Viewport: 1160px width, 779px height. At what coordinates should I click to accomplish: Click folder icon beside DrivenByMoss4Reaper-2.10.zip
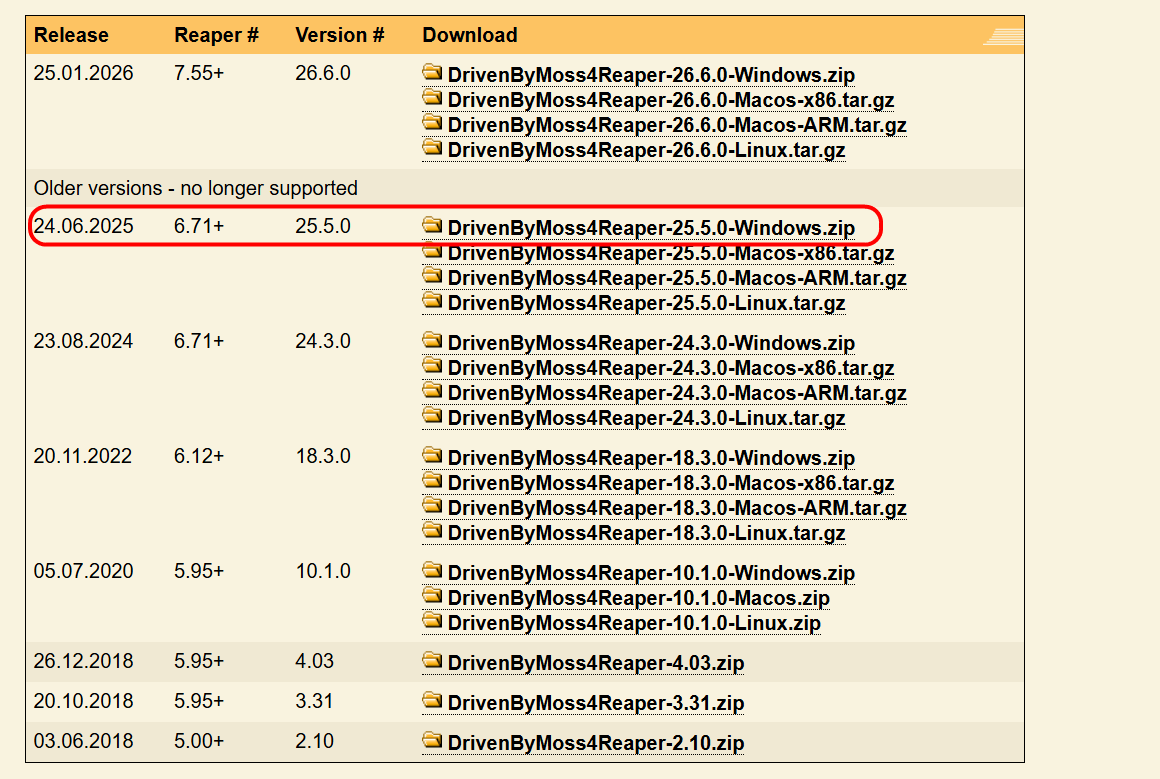pos(432,741)
